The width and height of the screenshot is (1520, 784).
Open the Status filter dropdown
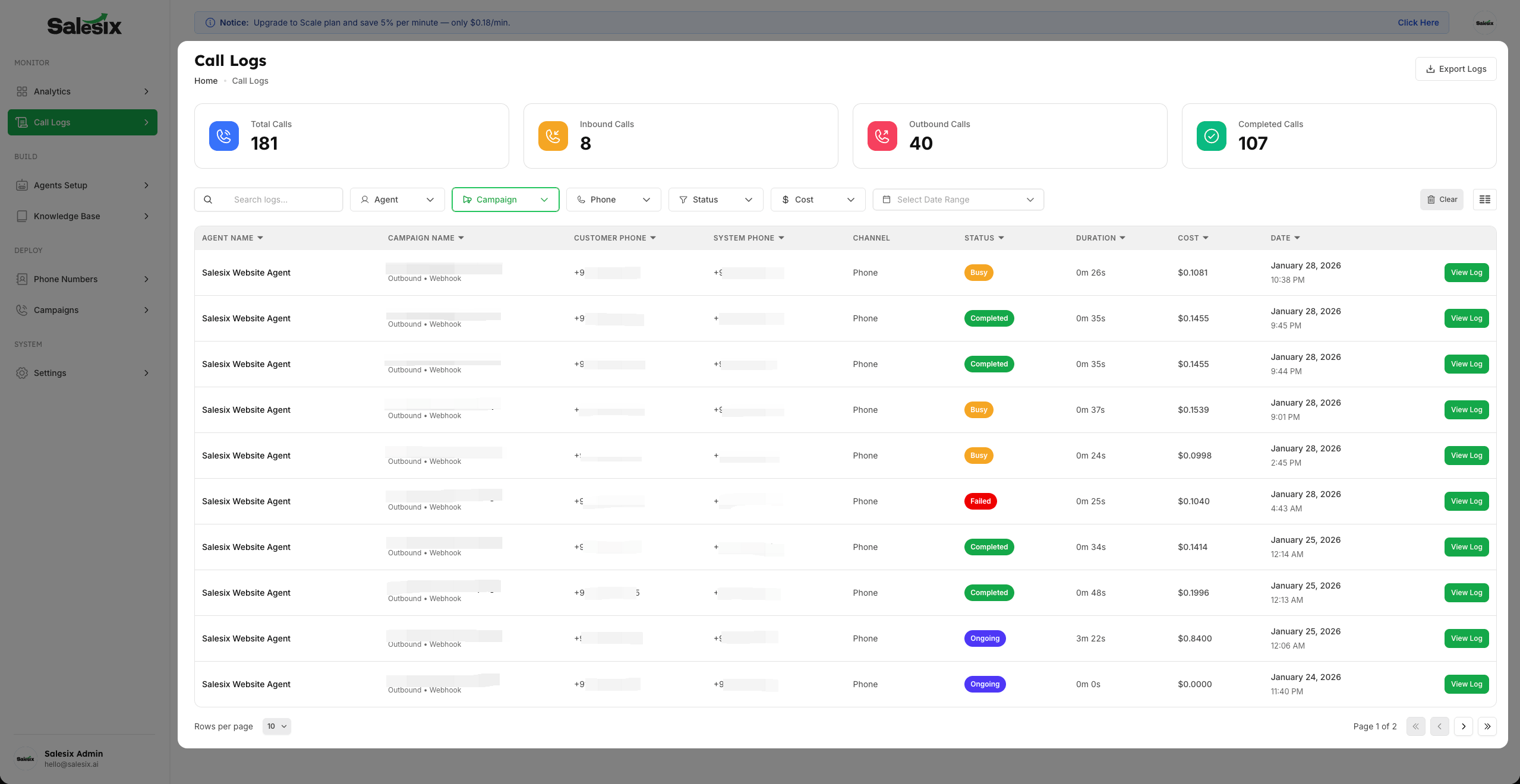pyautogui.click(x=715, y=200)
